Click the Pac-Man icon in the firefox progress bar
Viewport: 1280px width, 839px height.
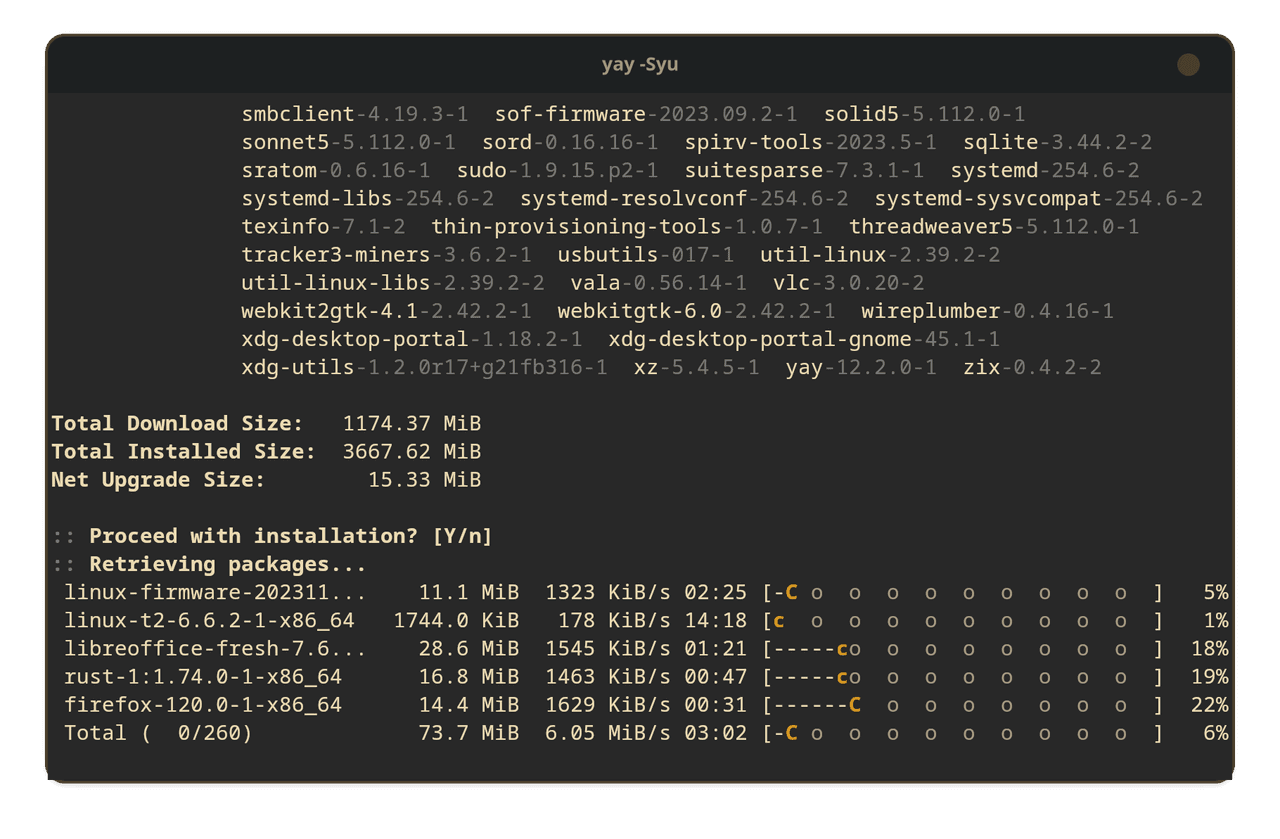point(855,705)
